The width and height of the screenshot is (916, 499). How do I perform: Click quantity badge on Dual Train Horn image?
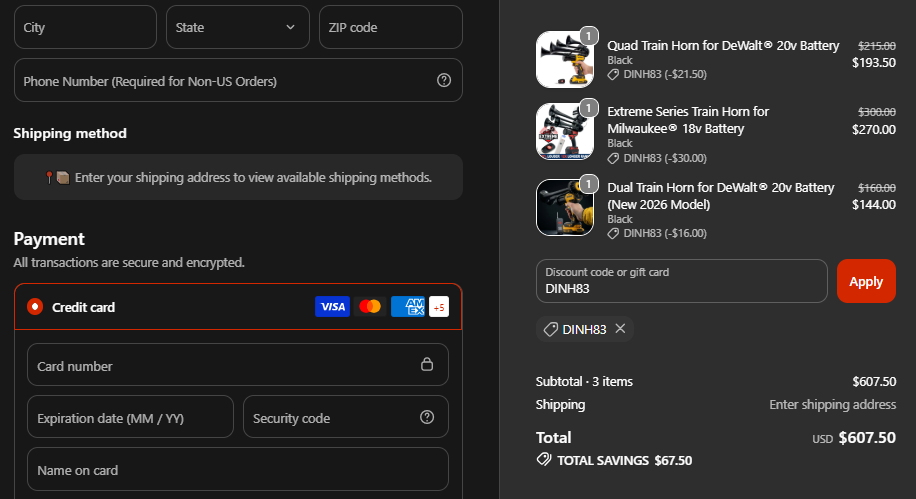pyautogui.click(x=589, y=184)
